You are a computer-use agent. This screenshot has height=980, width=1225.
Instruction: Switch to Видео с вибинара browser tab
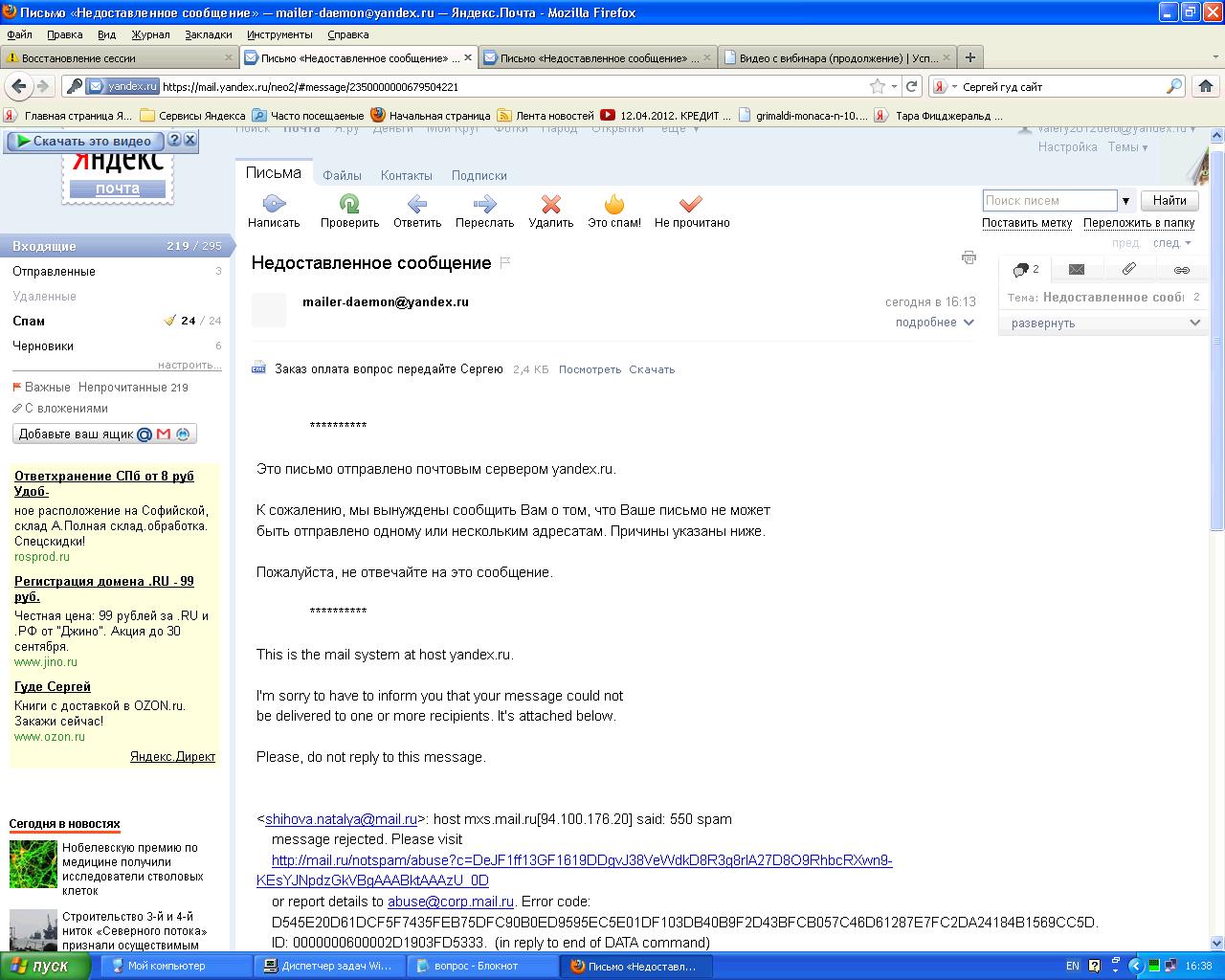tap(836, 58)
